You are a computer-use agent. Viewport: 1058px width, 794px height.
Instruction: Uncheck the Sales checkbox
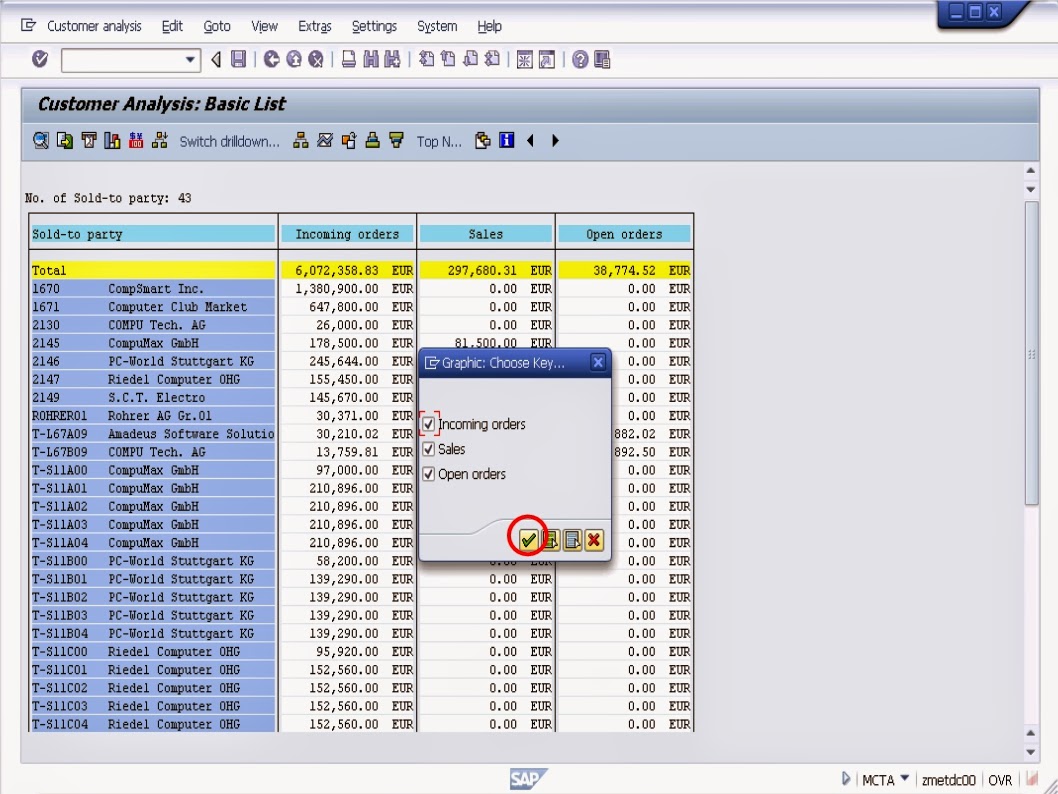428,449
